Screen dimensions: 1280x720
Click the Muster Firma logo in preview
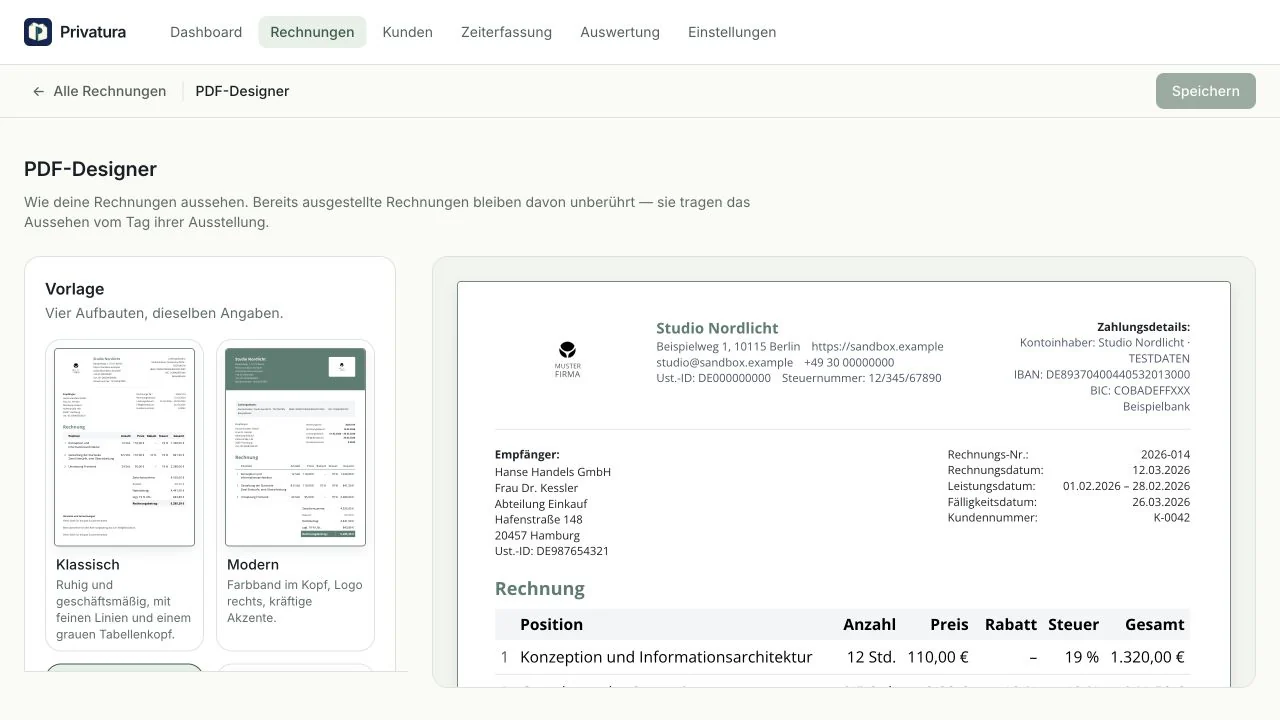tap(567, 359)
